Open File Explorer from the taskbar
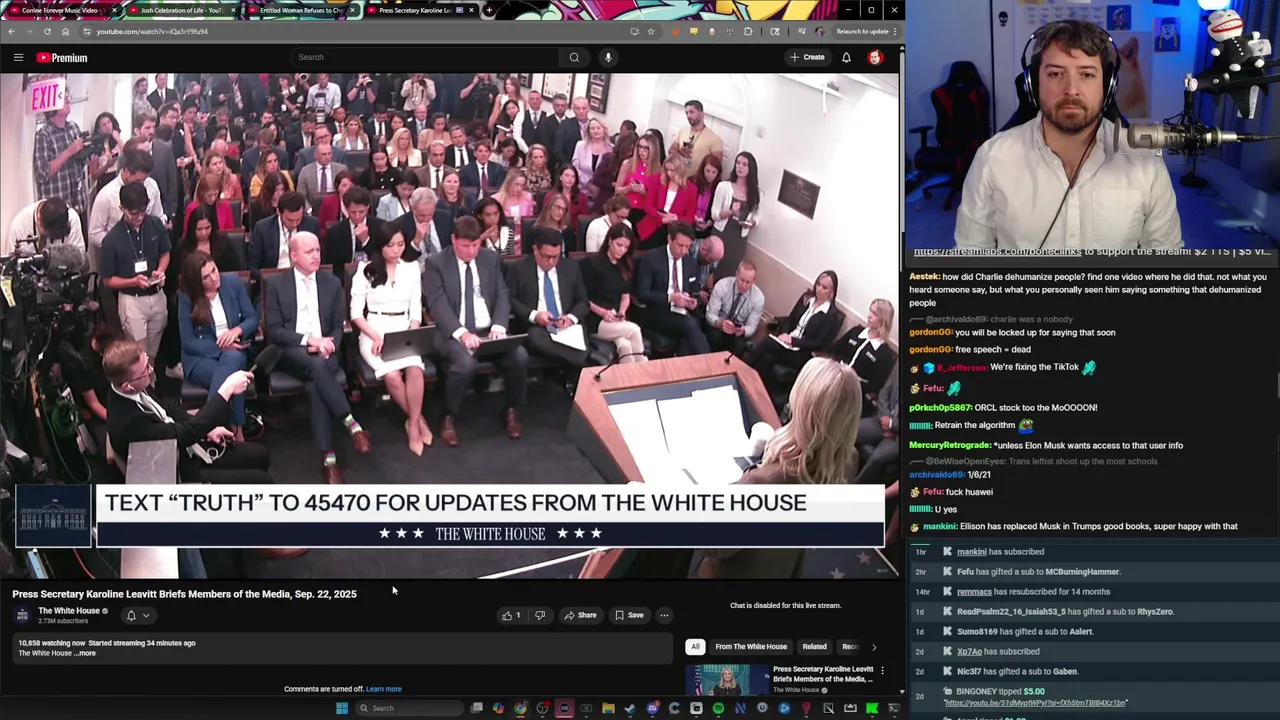Viewport: 1280px width, 720px height. [608, 708]
